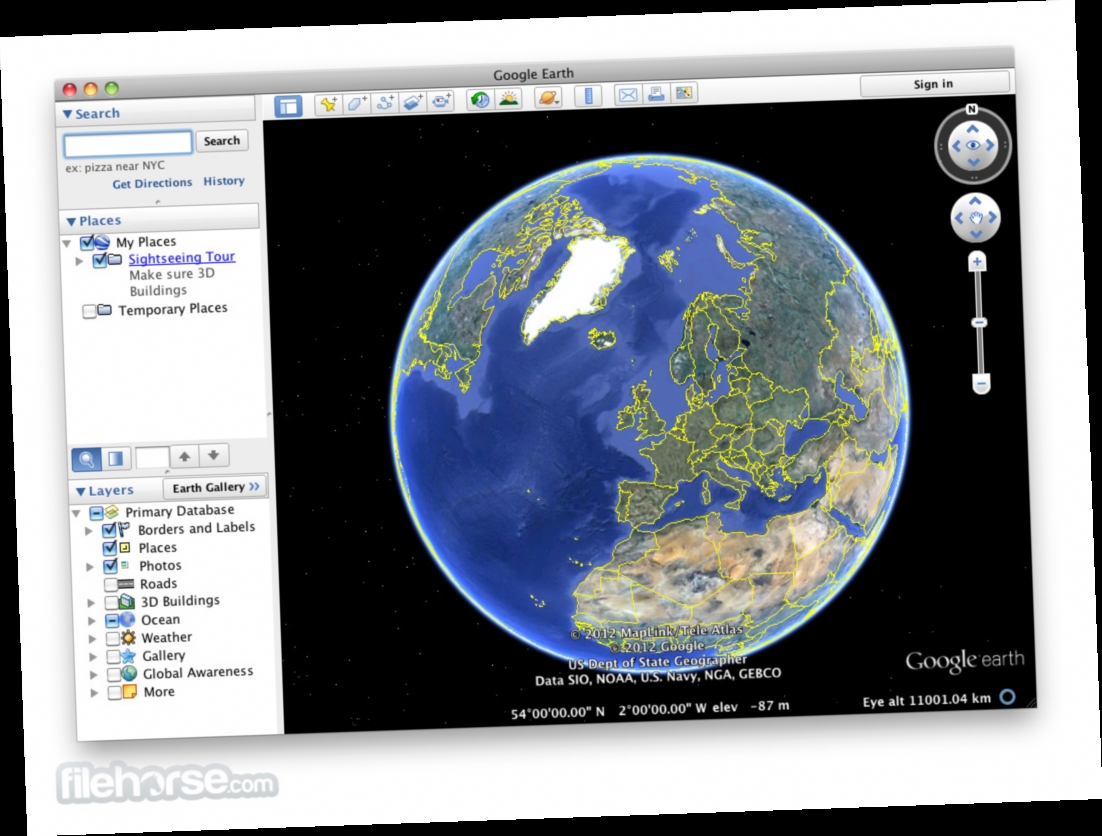Screen dimensions: 1102x836
Task: View in Google Maps toolbar icon
Action: pyautogui.click(x=683, y=93)
